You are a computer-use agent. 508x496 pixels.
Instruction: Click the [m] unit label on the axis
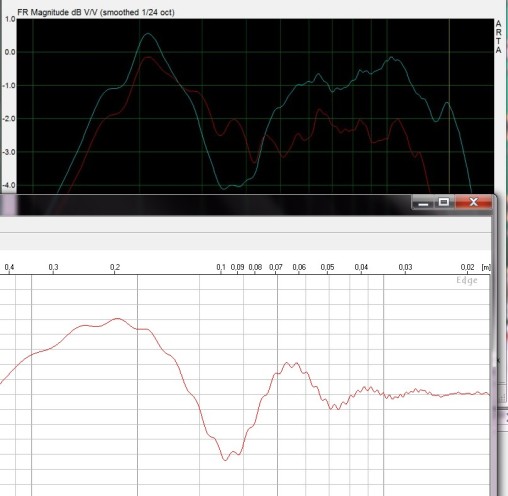pos(486,267)
